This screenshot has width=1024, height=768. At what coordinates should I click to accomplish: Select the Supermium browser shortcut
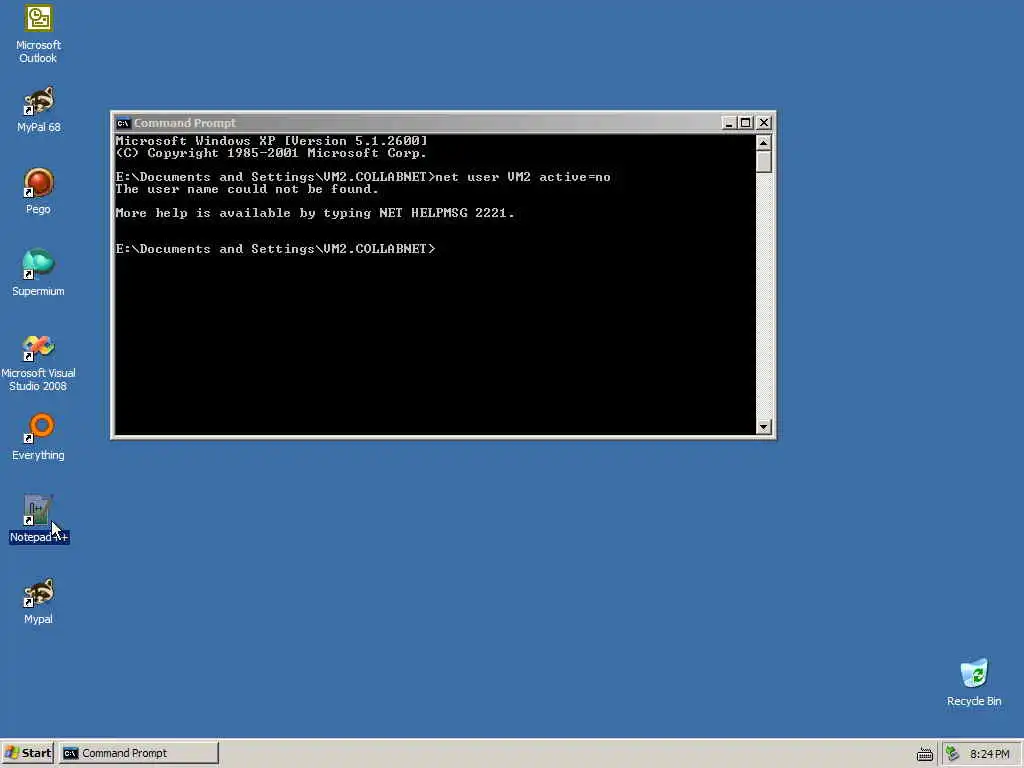38,274
